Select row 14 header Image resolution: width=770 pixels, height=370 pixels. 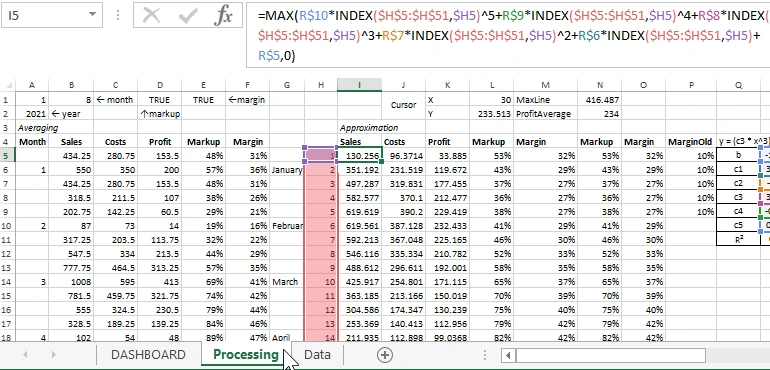(7, 282)
